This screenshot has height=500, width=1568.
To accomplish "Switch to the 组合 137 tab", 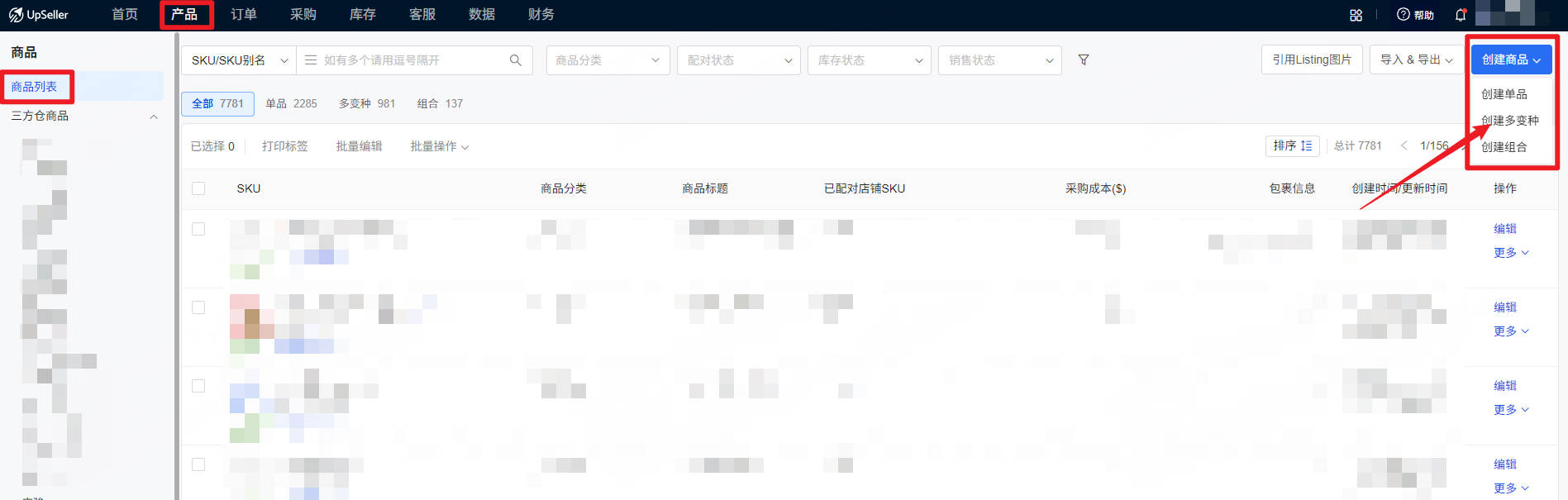I will (440, 104).
